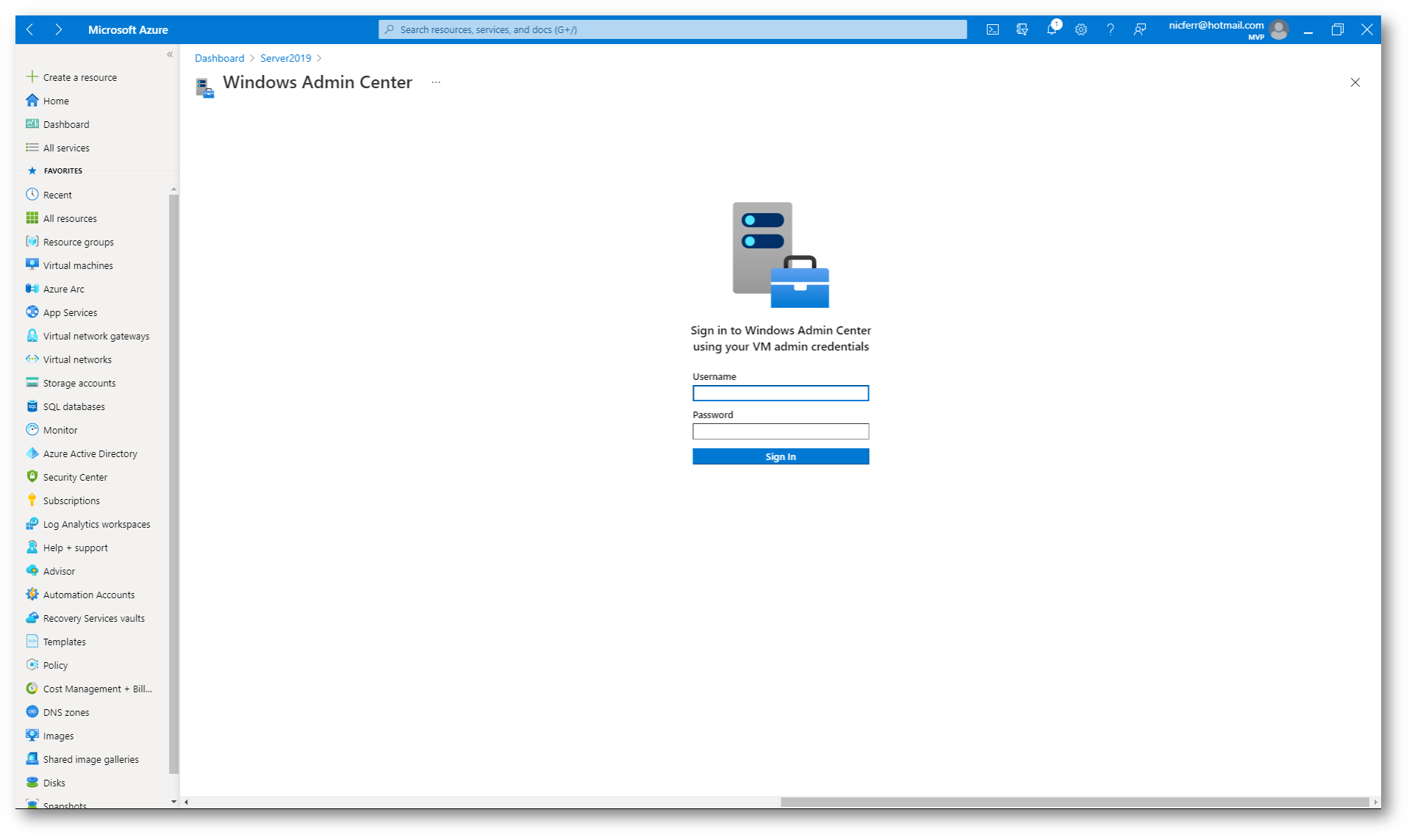Collapse the left sidebar menu
The image size is (1412, 840).
tap(170, 54)
